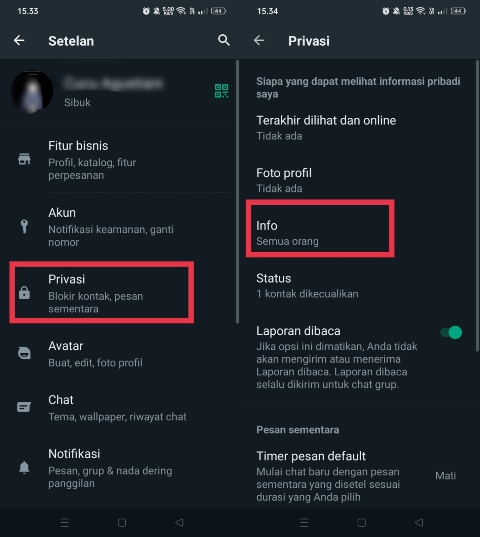Tap the Chat settings icon

[x=24, y=407]
